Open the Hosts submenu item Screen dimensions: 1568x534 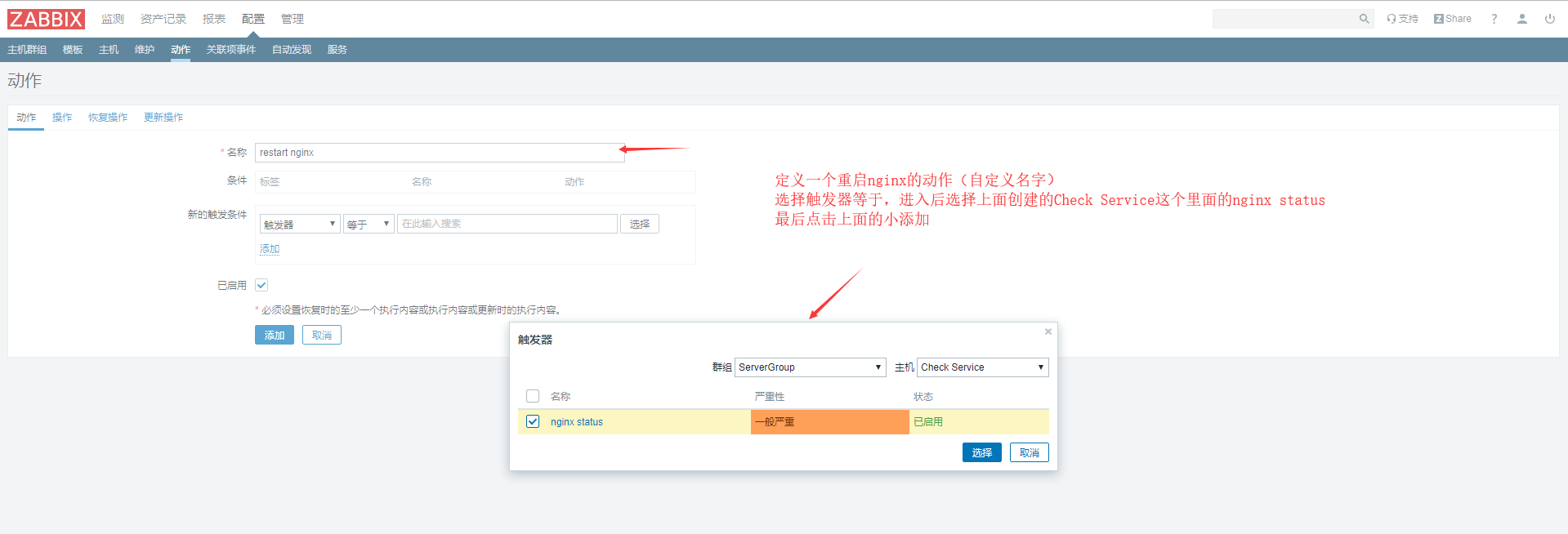point(109,50)
